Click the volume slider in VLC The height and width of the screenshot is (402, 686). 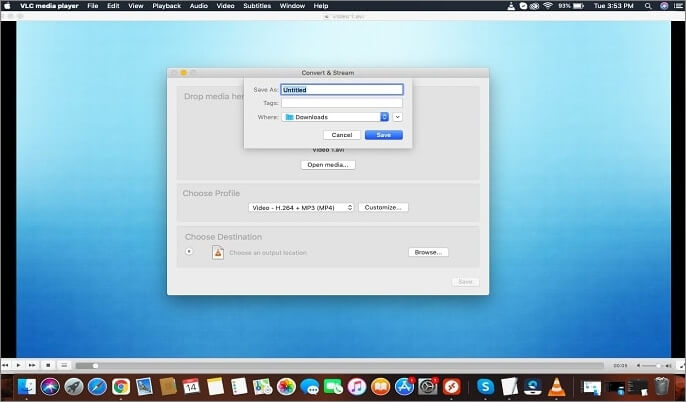tap(648, 366)
